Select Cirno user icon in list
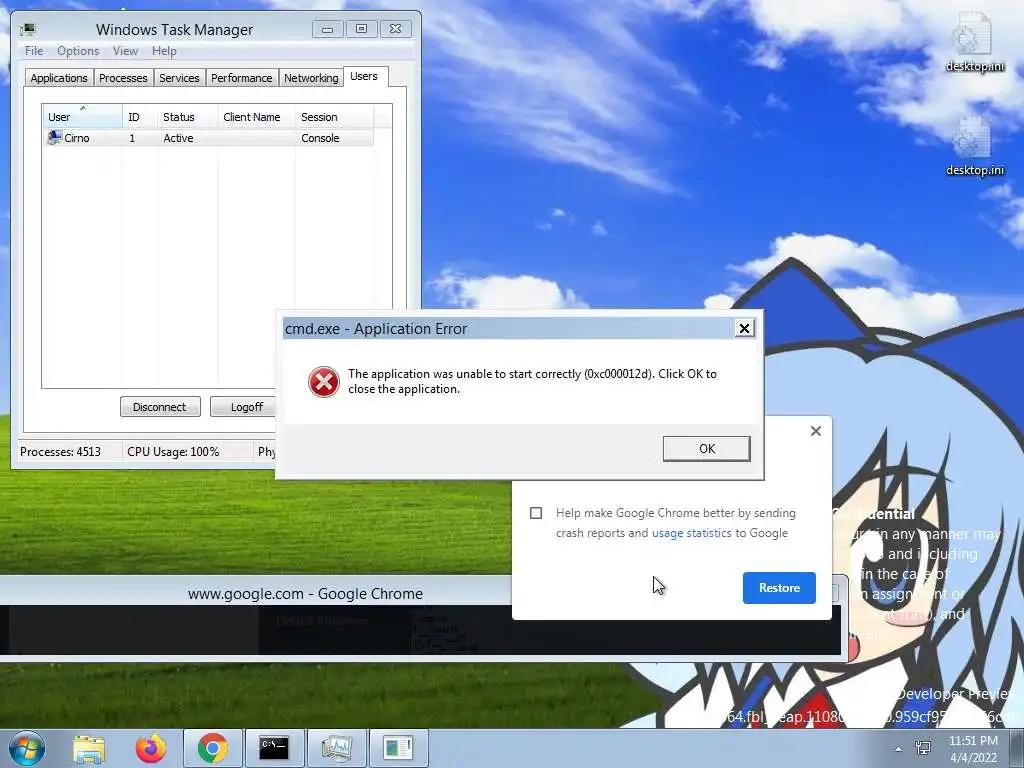This screenshot has height=768, width=1024. click(54, 138)
